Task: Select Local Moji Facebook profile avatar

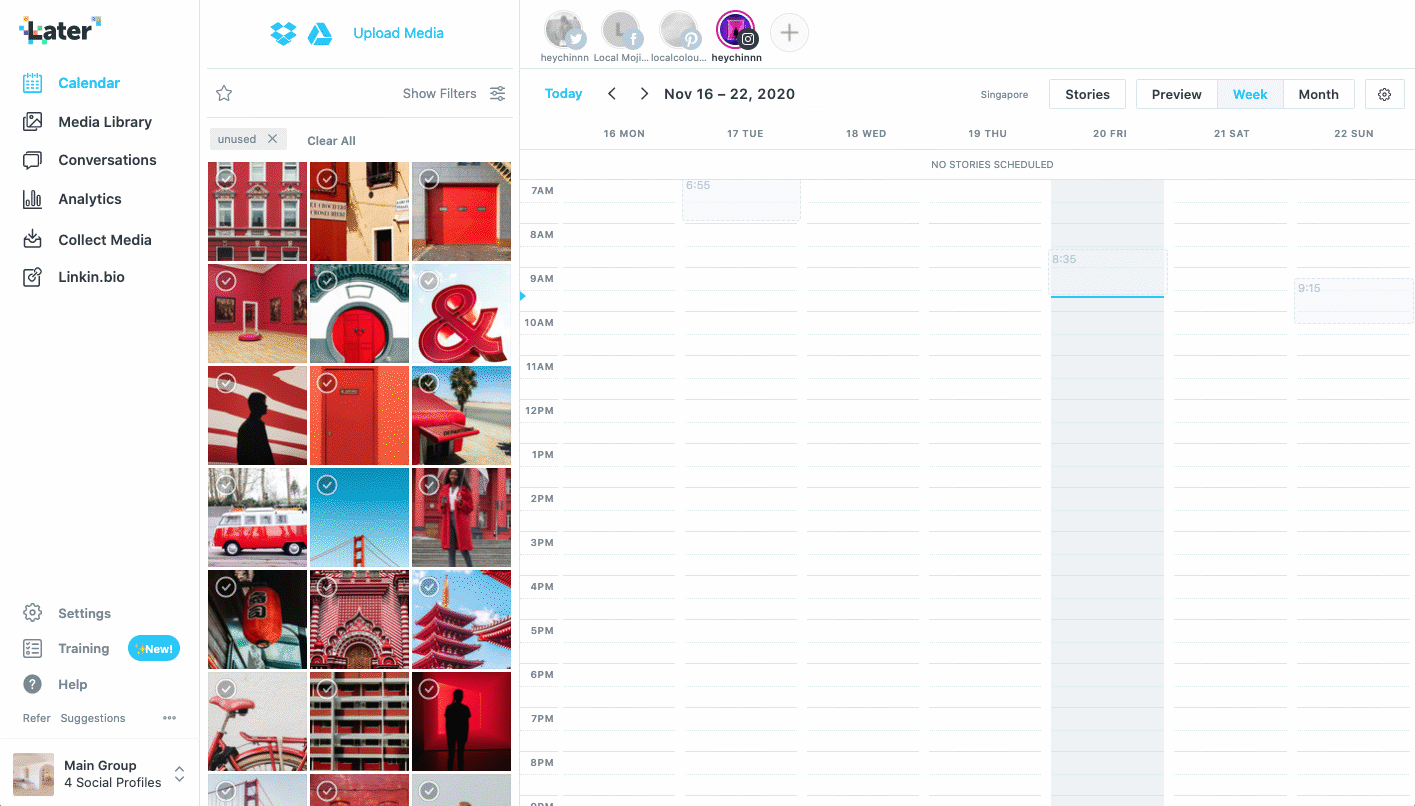Action: [x=621, y=31]
